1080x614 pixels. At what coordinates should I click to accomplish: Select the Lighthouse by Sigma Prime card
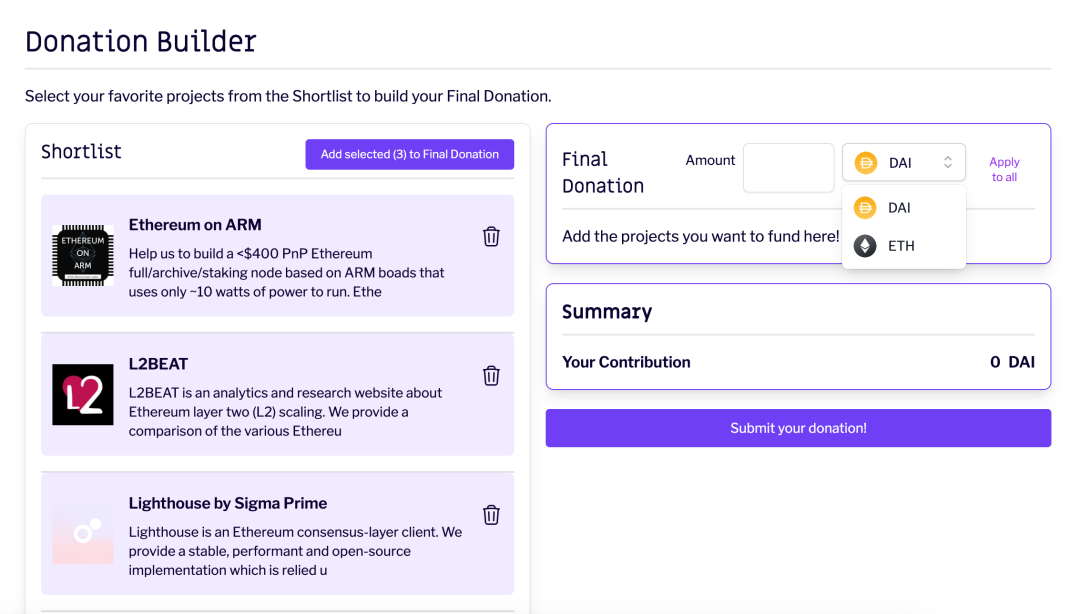pos(278,534)
